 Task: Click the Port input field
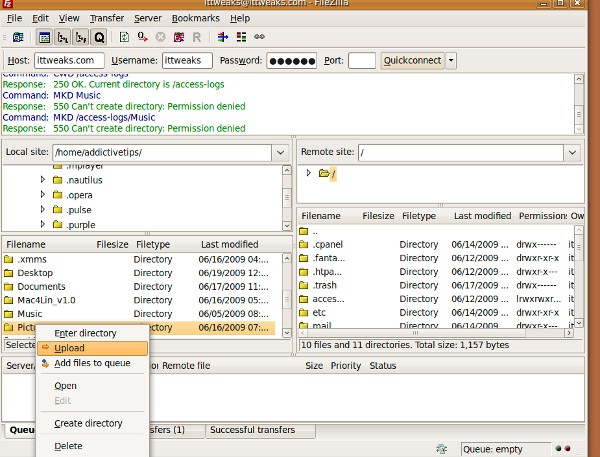pyautogui.click(x=362, y=60)
